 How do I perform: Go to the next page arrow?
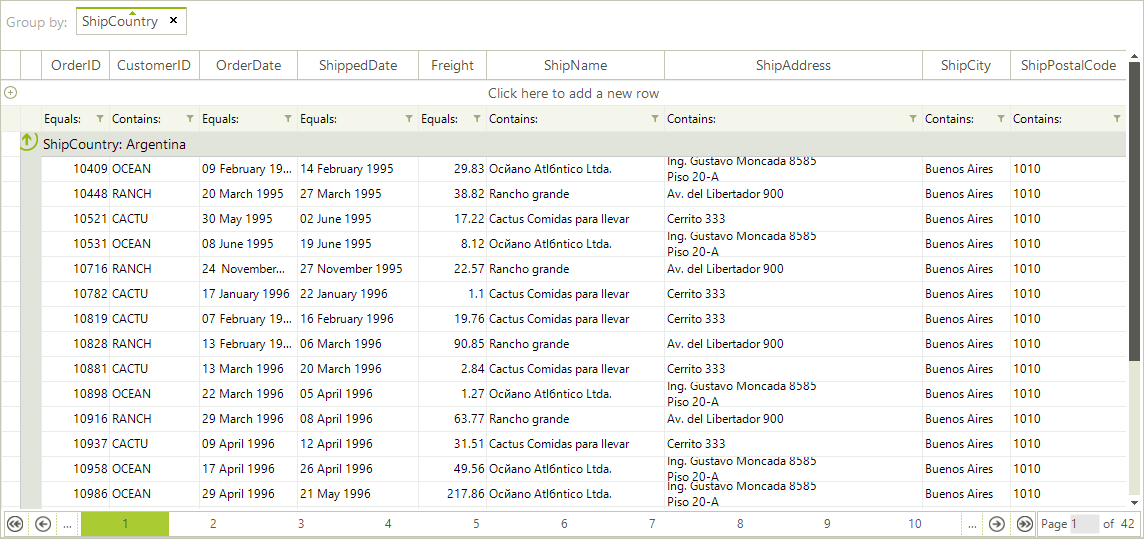[997, 524]
